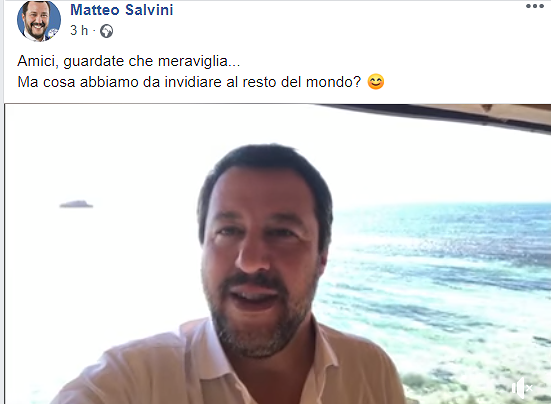
Task: Click the globe public privacy icon
Action: tap(106, 31)
